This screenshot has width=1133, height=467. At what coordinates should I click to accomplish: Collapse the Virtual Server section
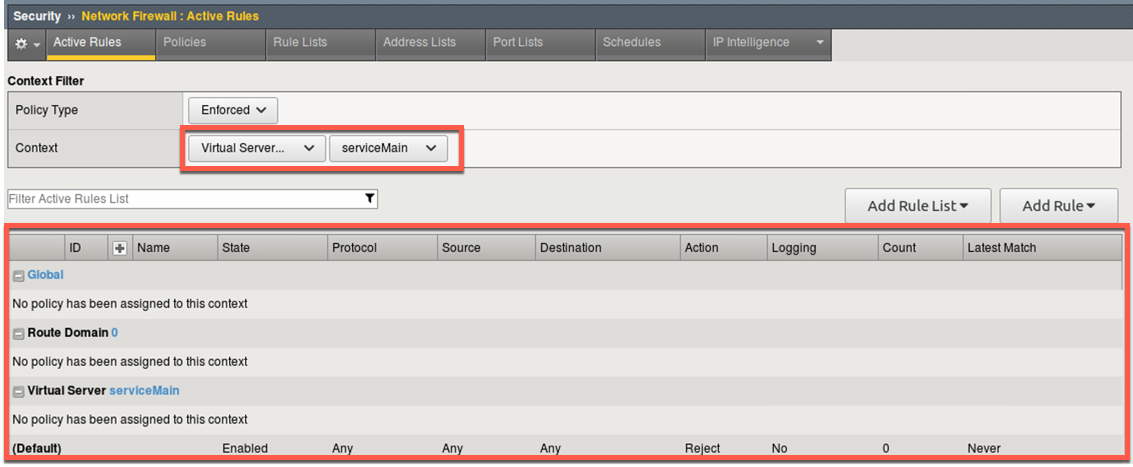click(x=19, y=391)
